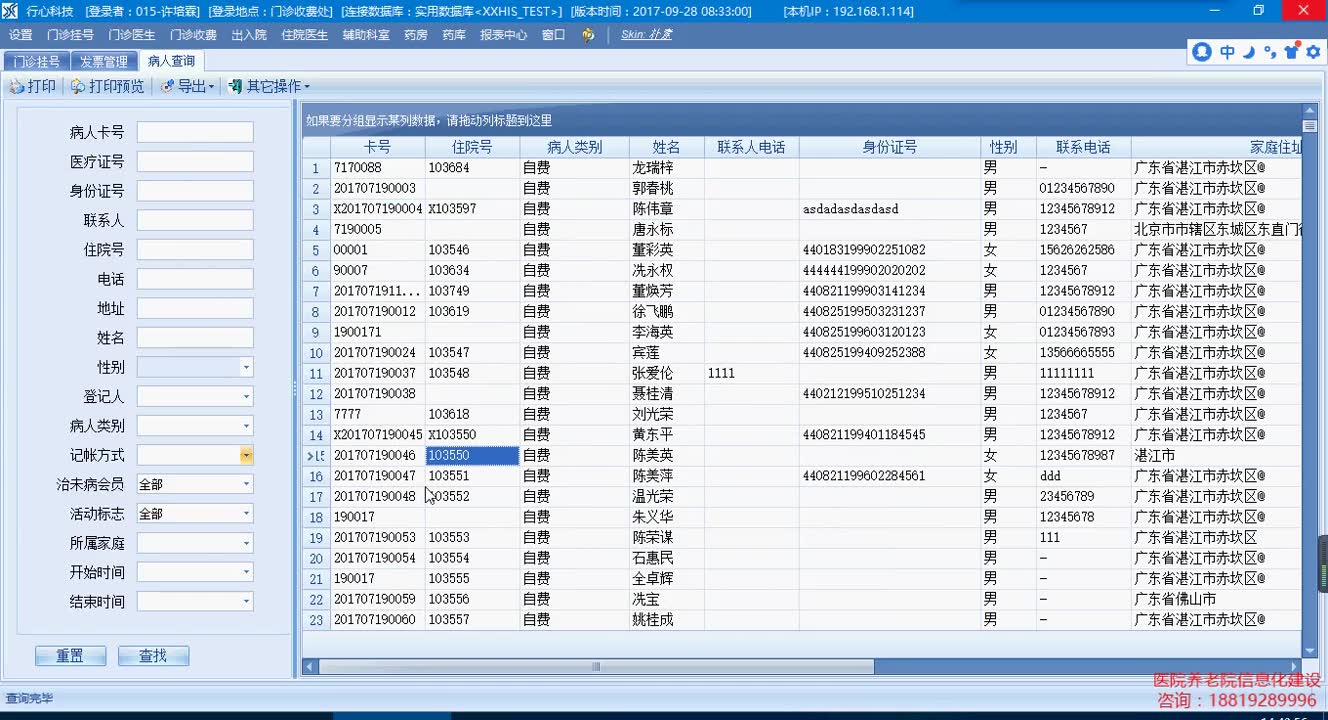
Task: Click the 地址 input field
Action: (x=195, y=308)
